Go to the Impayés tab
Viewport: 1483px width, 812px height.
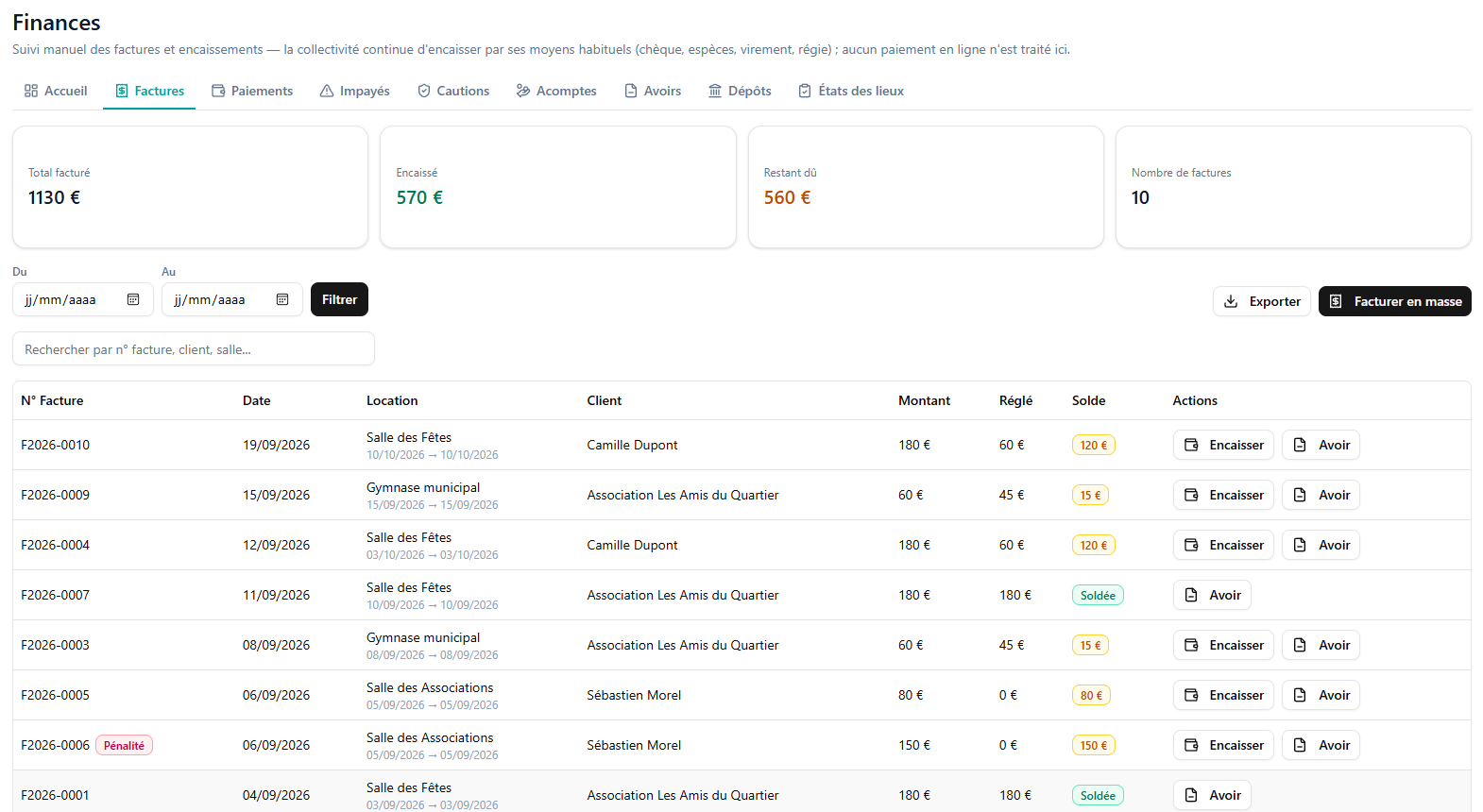pyautogui.click(x=354, y=91)
